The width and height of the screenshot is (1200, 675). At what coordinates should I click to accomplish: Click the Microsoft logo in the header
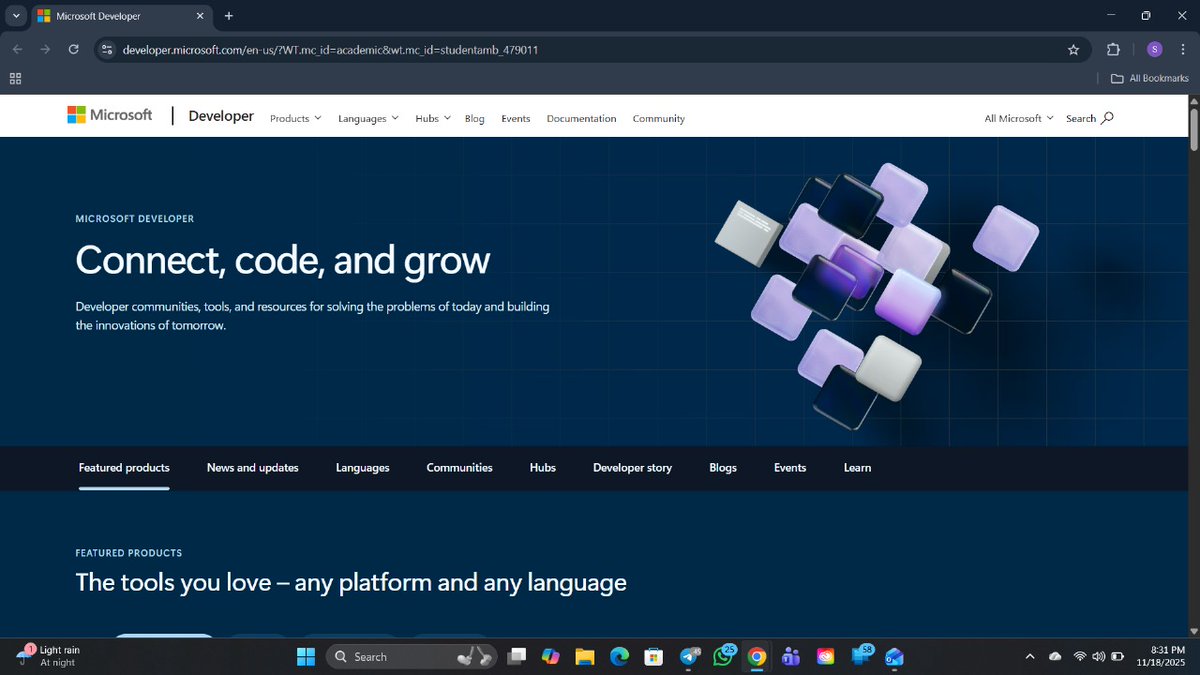110,115
